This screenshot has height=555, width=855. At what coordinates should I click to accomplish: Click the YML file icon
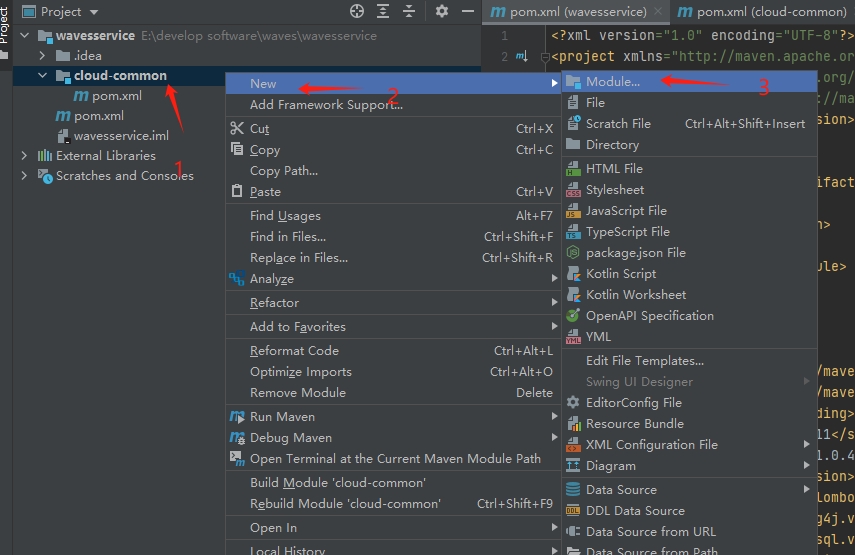[573, 336]
